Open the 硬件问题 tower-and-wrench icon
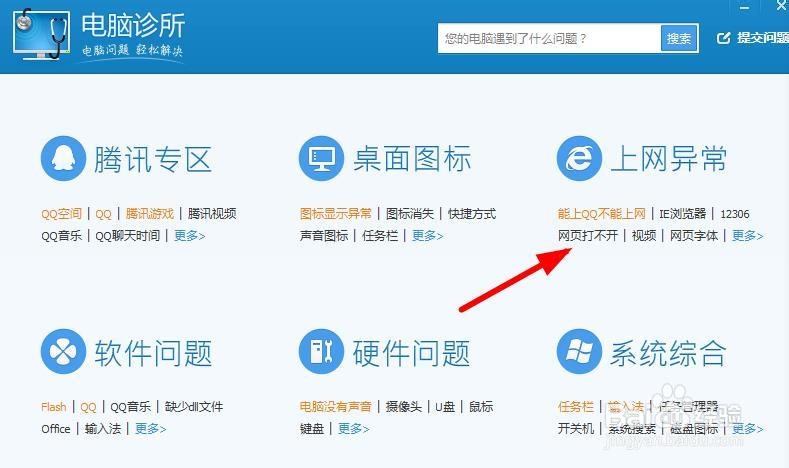Viewport: 789px width, 468px height. coord(322,352)
